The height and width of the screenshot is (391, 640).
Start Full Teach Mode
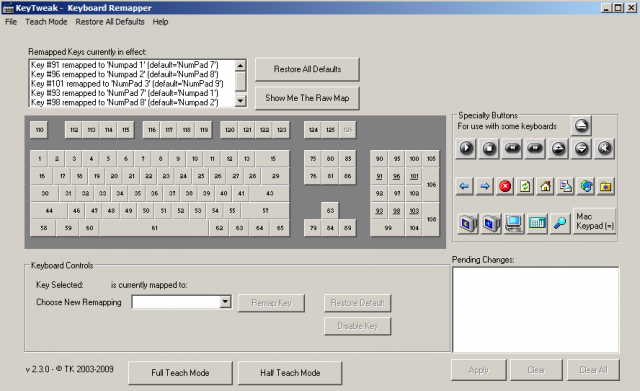pos(180,373)
